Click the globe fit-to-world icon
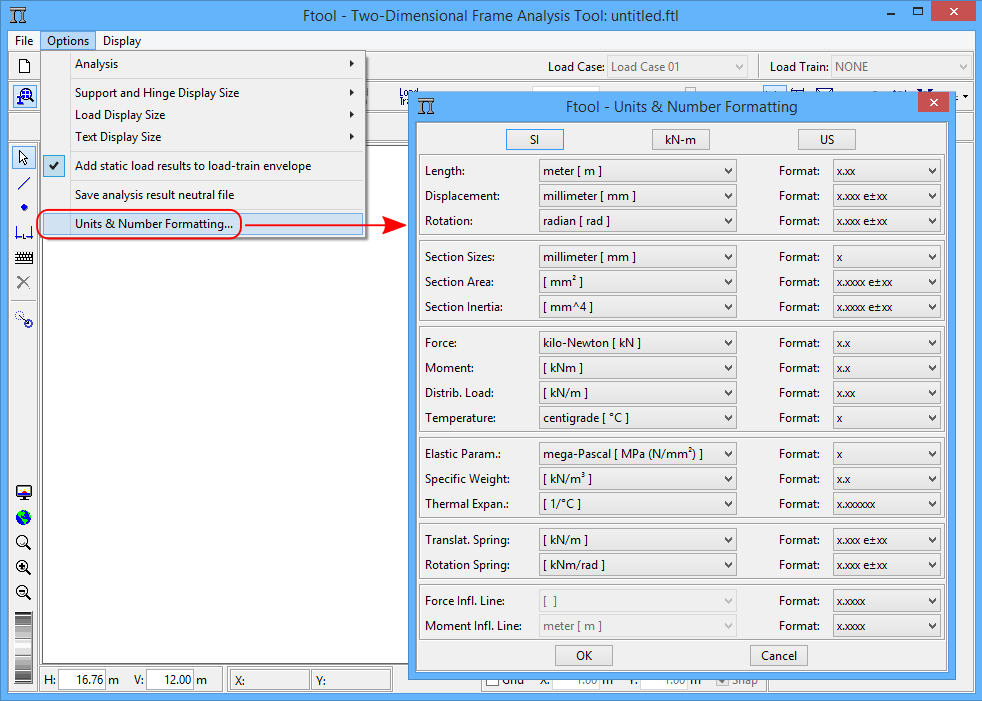Image resolution: width=982 pixels, height=701 pixels. 23,518
